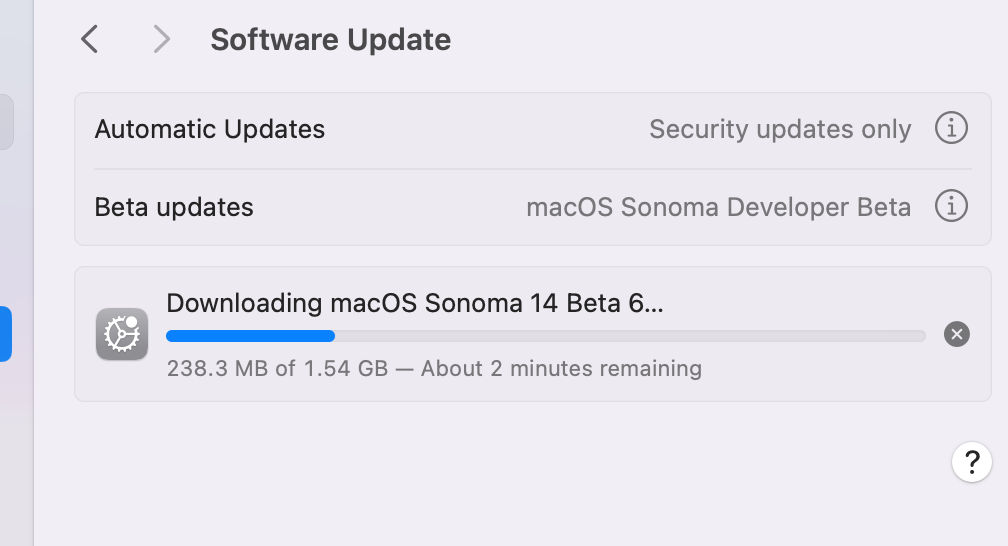Open the help question mark button
The image size is (1008, 546).
pos(971,462)
